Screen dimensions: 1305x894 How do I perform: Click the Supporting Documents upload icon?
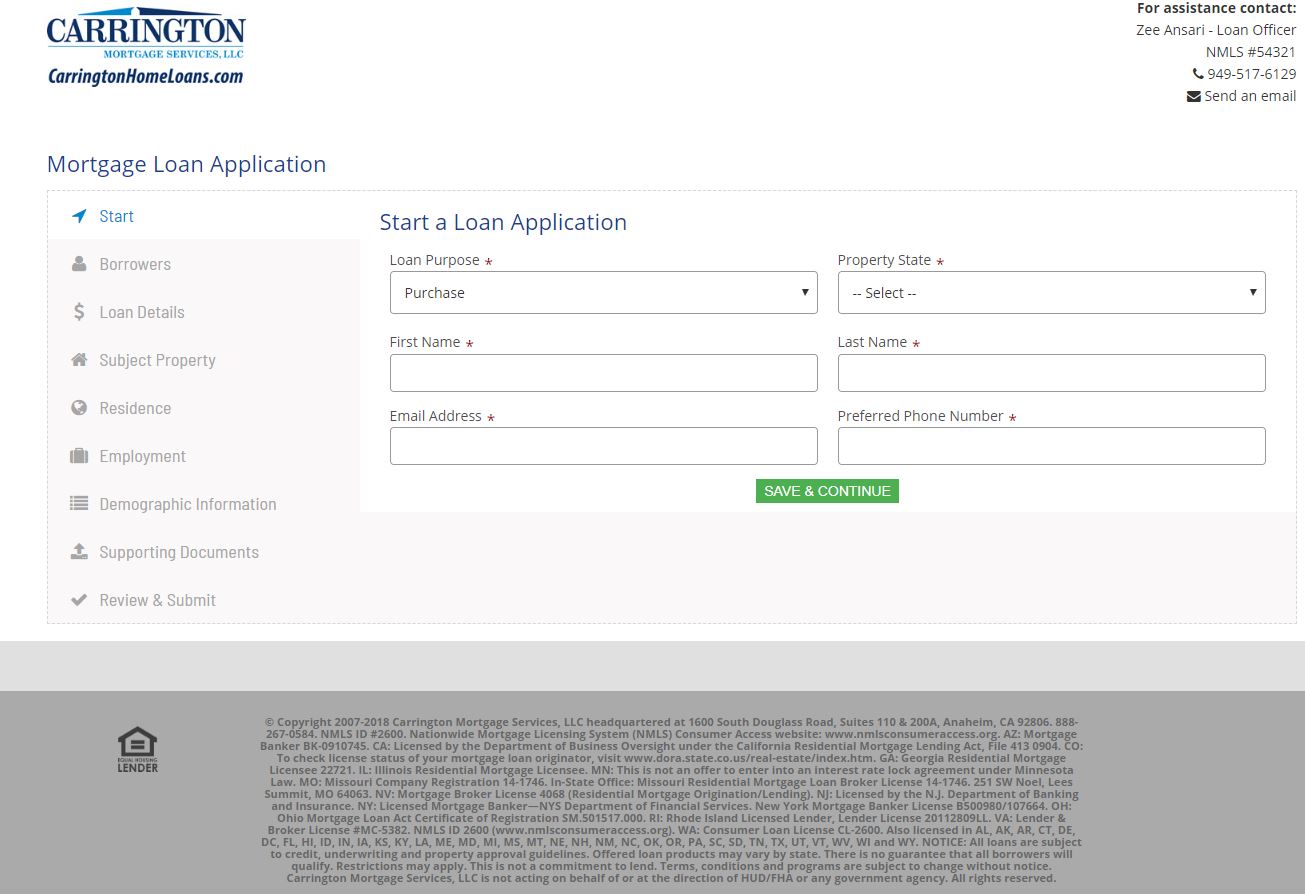(79, 552)
